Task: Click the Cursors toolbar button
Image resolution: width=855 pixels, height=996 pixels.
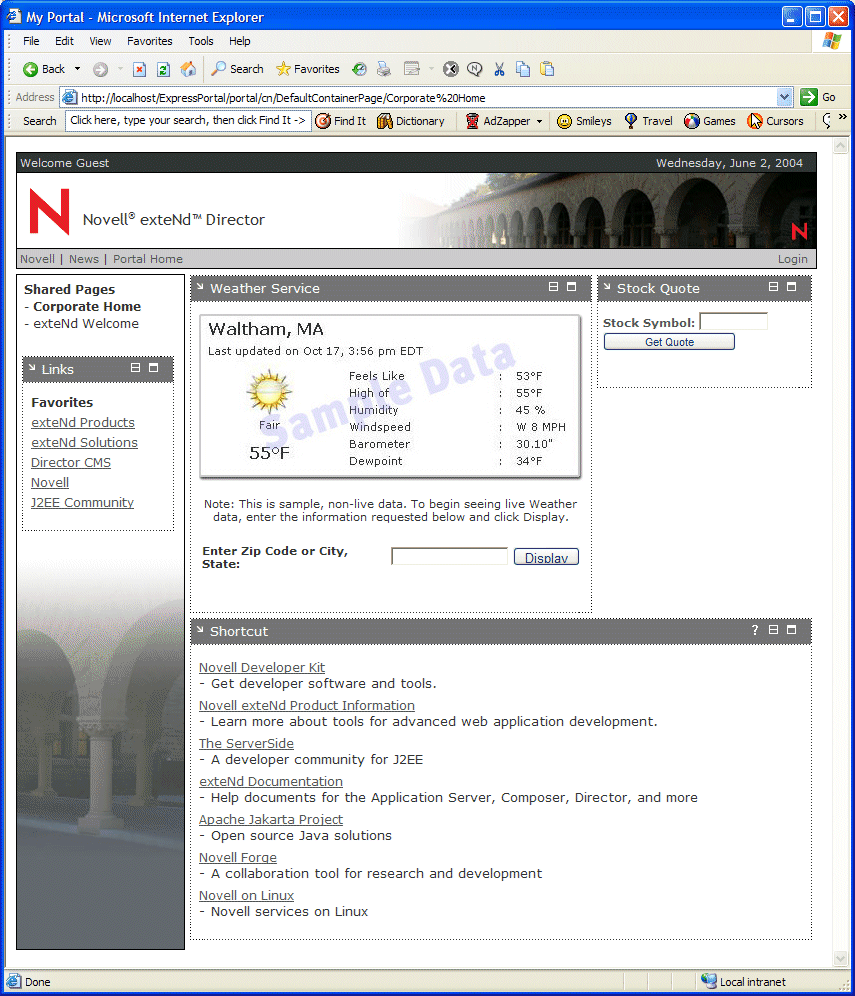Action: tap(776, 121)
